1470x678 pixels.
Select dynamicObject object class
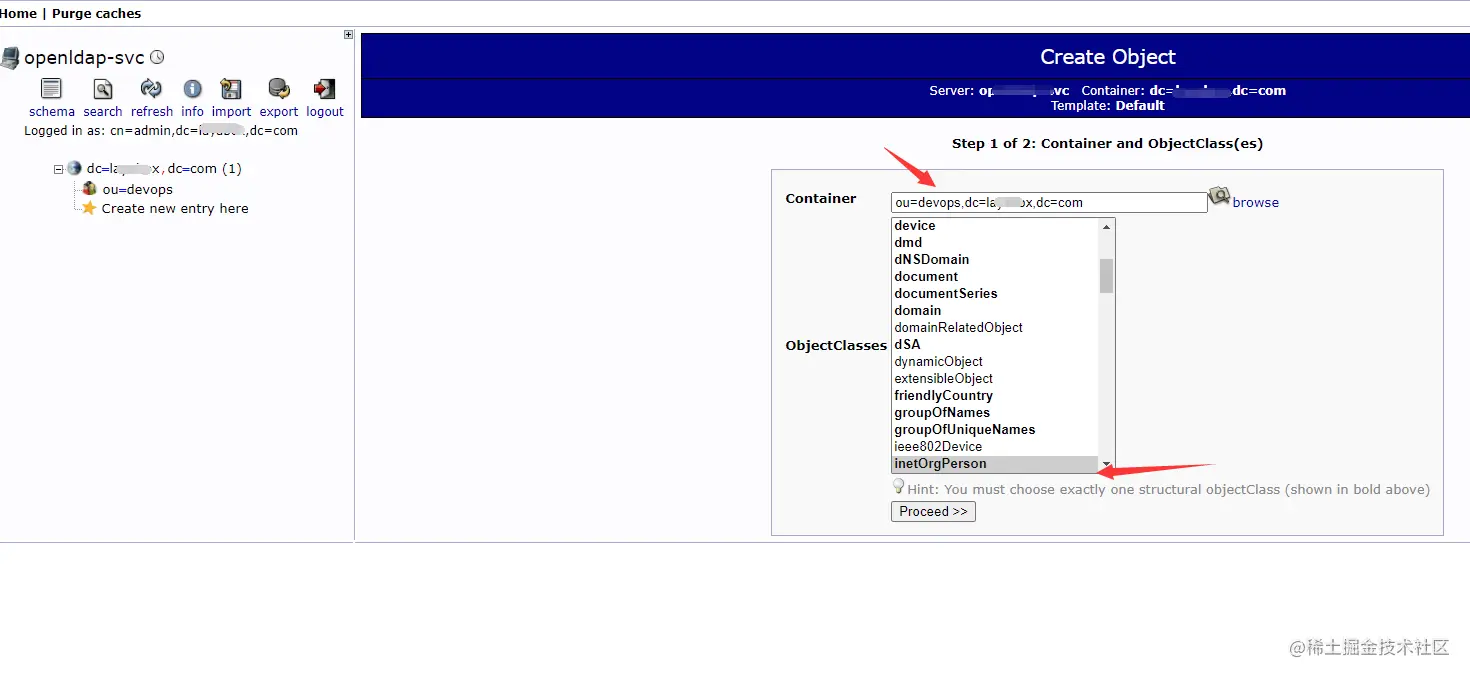(x=995, y=362)
